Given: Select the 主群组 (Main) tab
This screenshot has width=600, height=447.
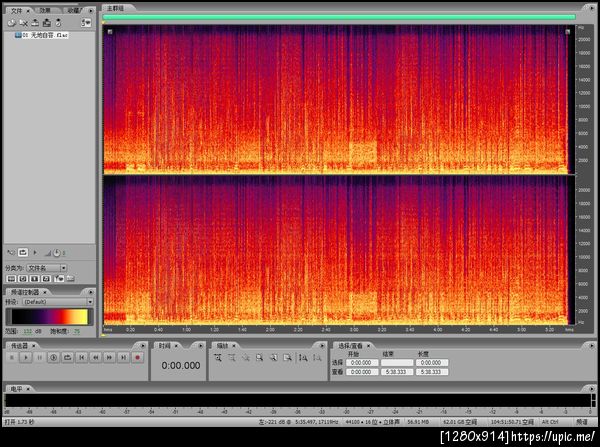Looking at the screenshot, I should [115, 8].
